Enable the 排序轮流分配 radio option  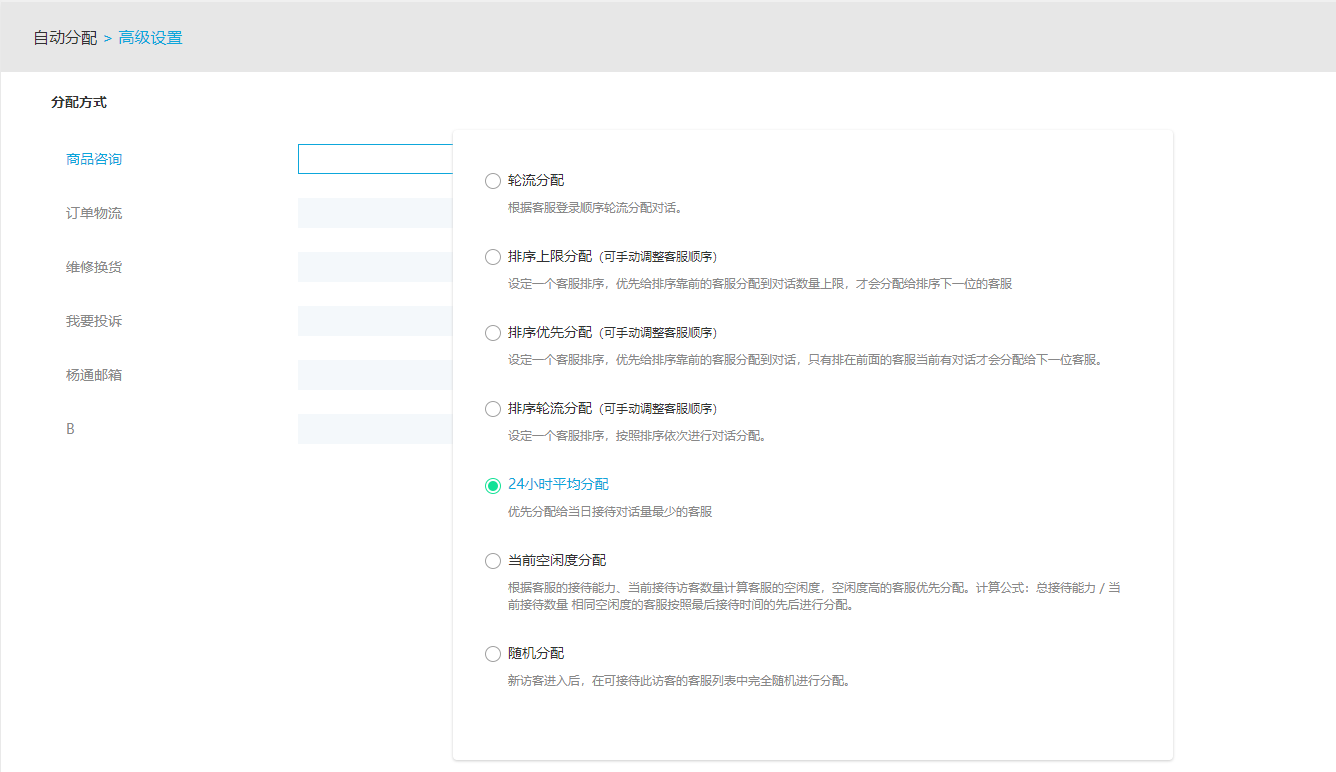click(492, 409)
